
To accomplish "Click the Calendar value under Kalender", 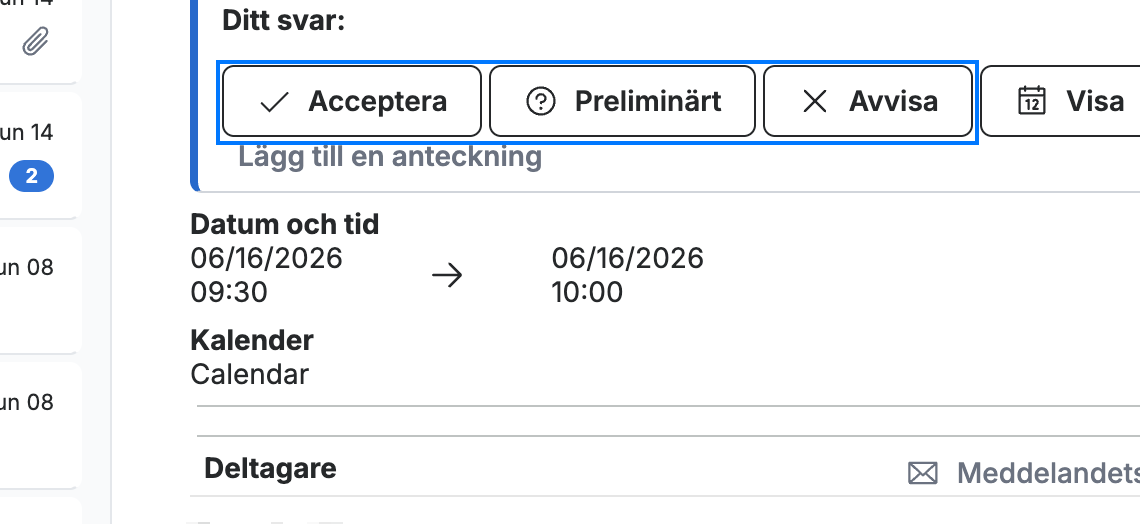I will (x=249, y=374).
